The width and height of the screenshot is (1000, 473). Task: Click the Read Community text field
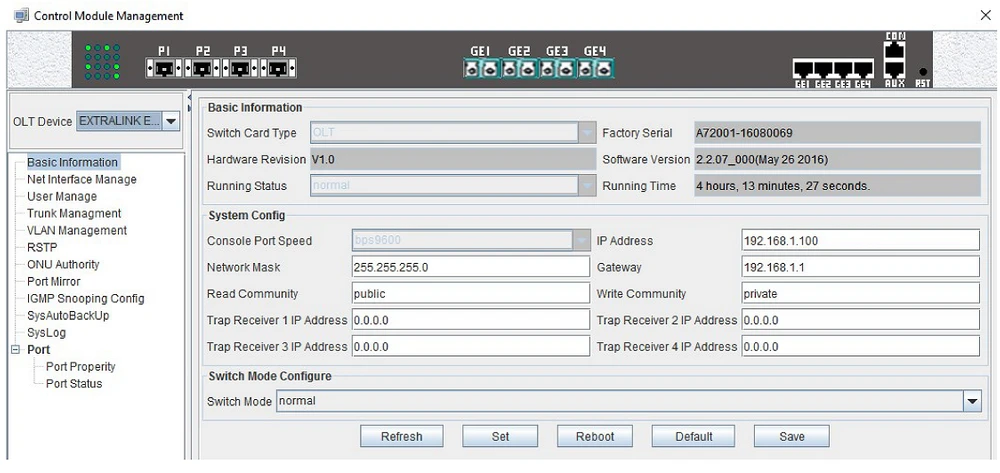point(469,294)
